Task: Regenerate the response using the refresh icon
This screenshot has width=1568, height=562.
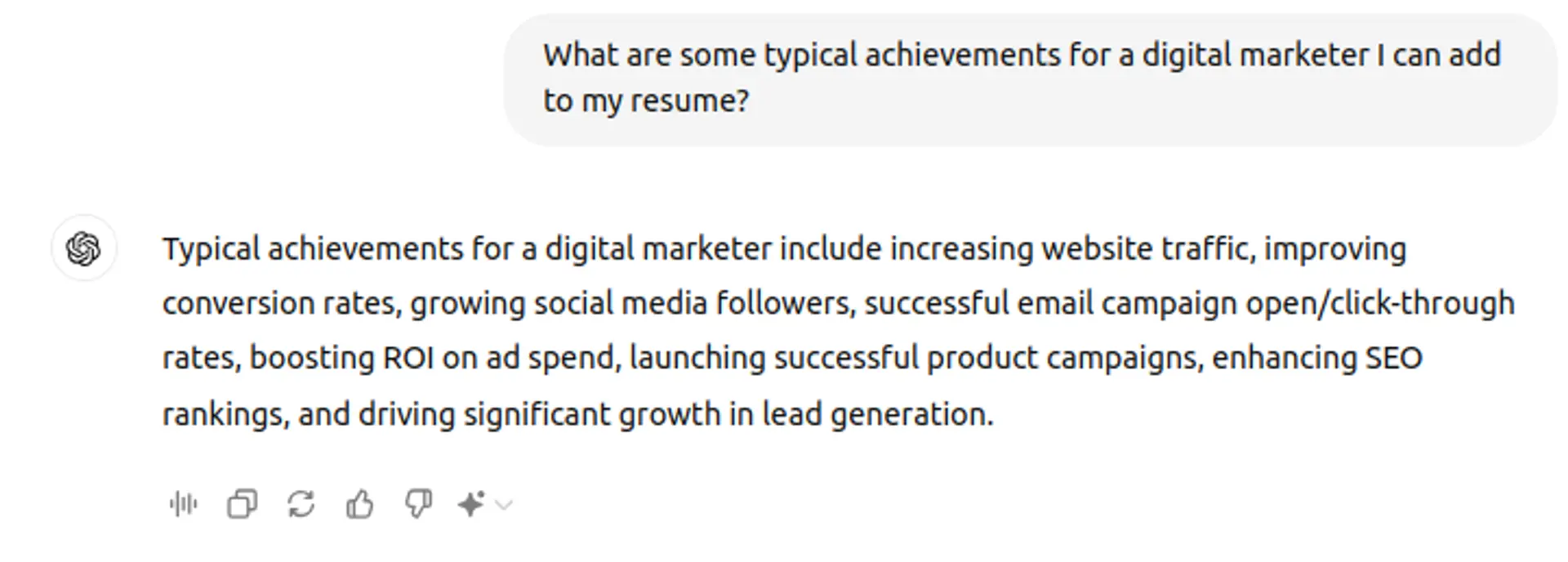Action: 301,504
